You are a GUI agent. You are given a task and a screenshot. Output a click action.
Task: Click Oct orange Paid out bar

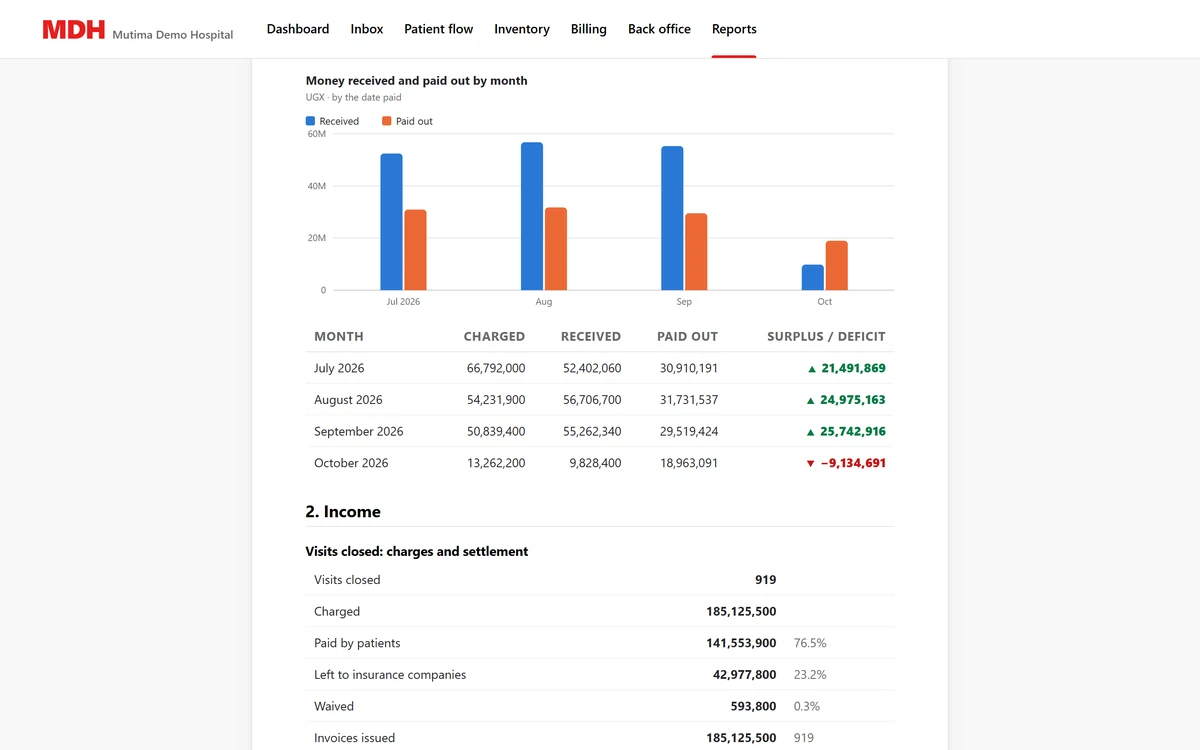click(x=837, y=266)
